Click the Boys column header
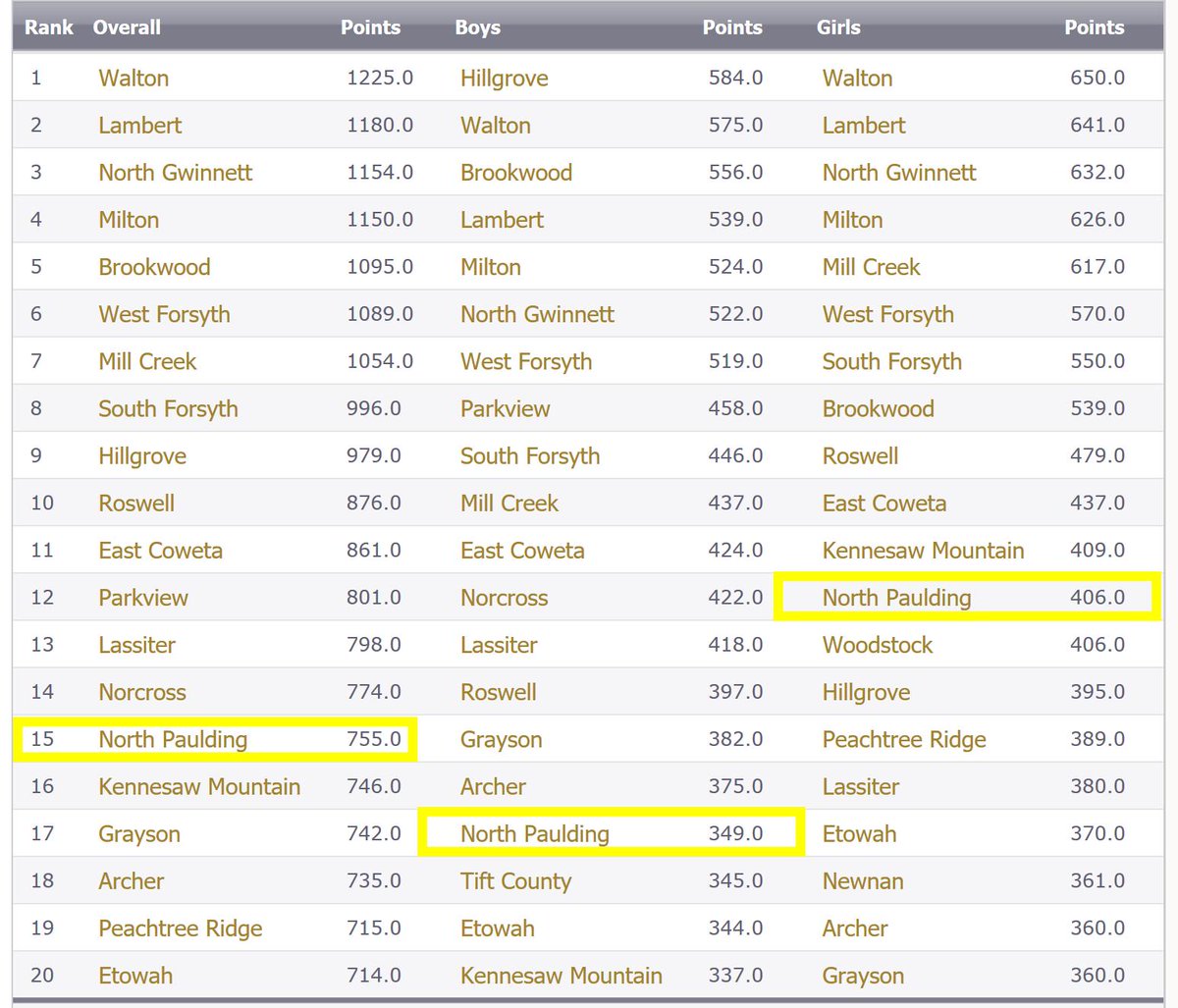This screenshot has height=1008, width=1178. pos(478,27)
